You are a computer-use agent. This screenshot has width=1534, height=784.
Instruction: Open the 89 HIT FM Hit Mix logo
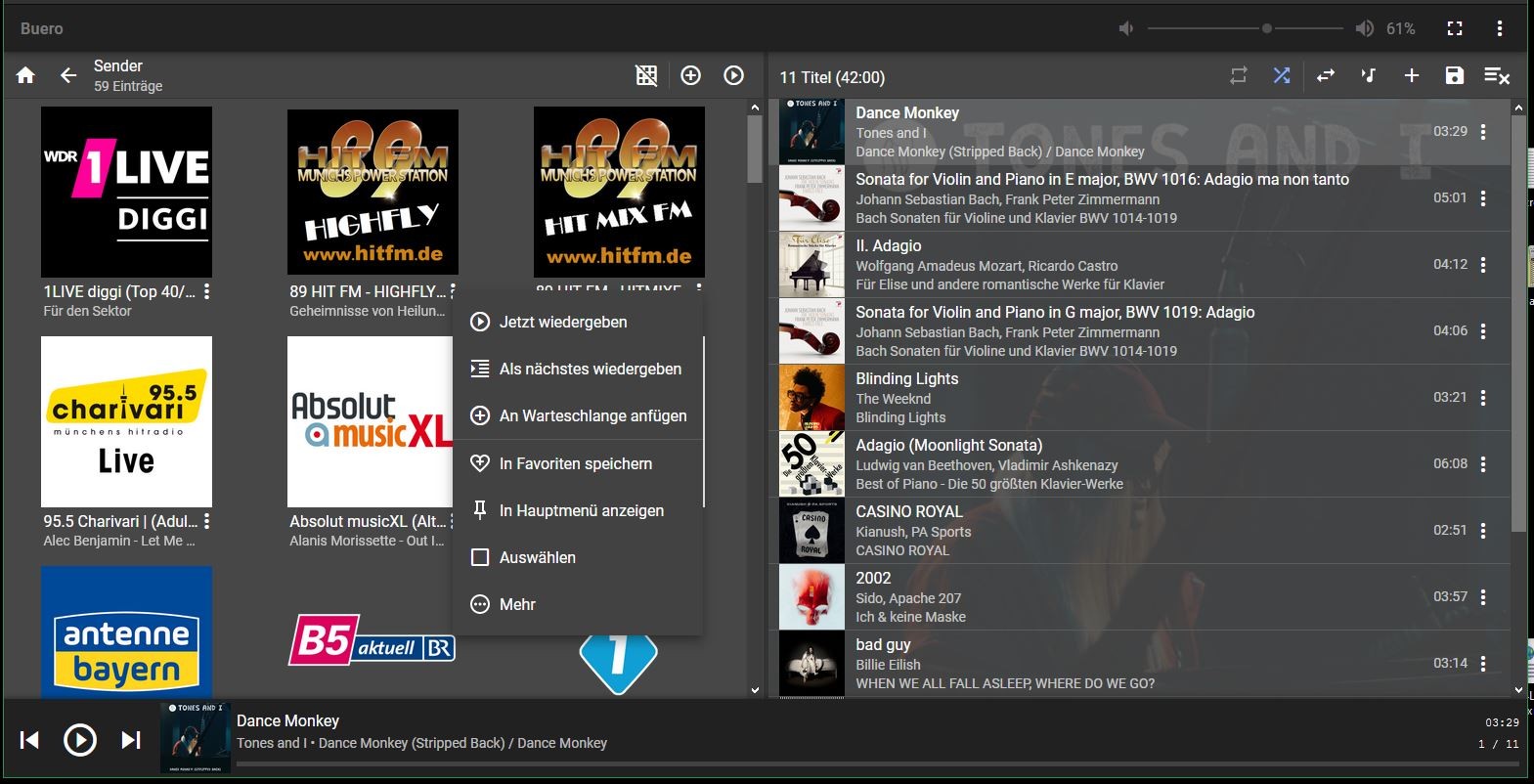pos(619,192)
